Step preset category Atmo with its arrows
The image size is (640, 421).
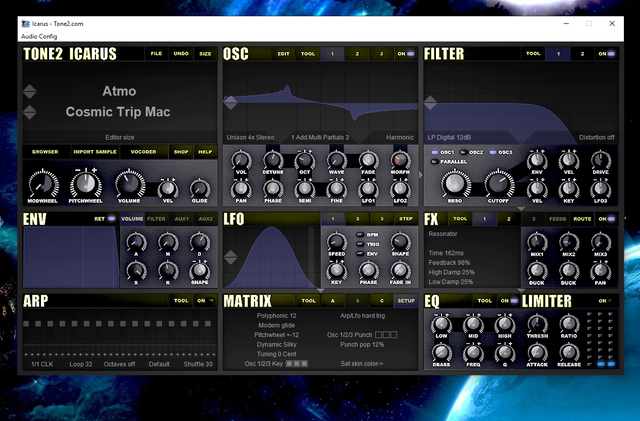click(x=29, y=91)
